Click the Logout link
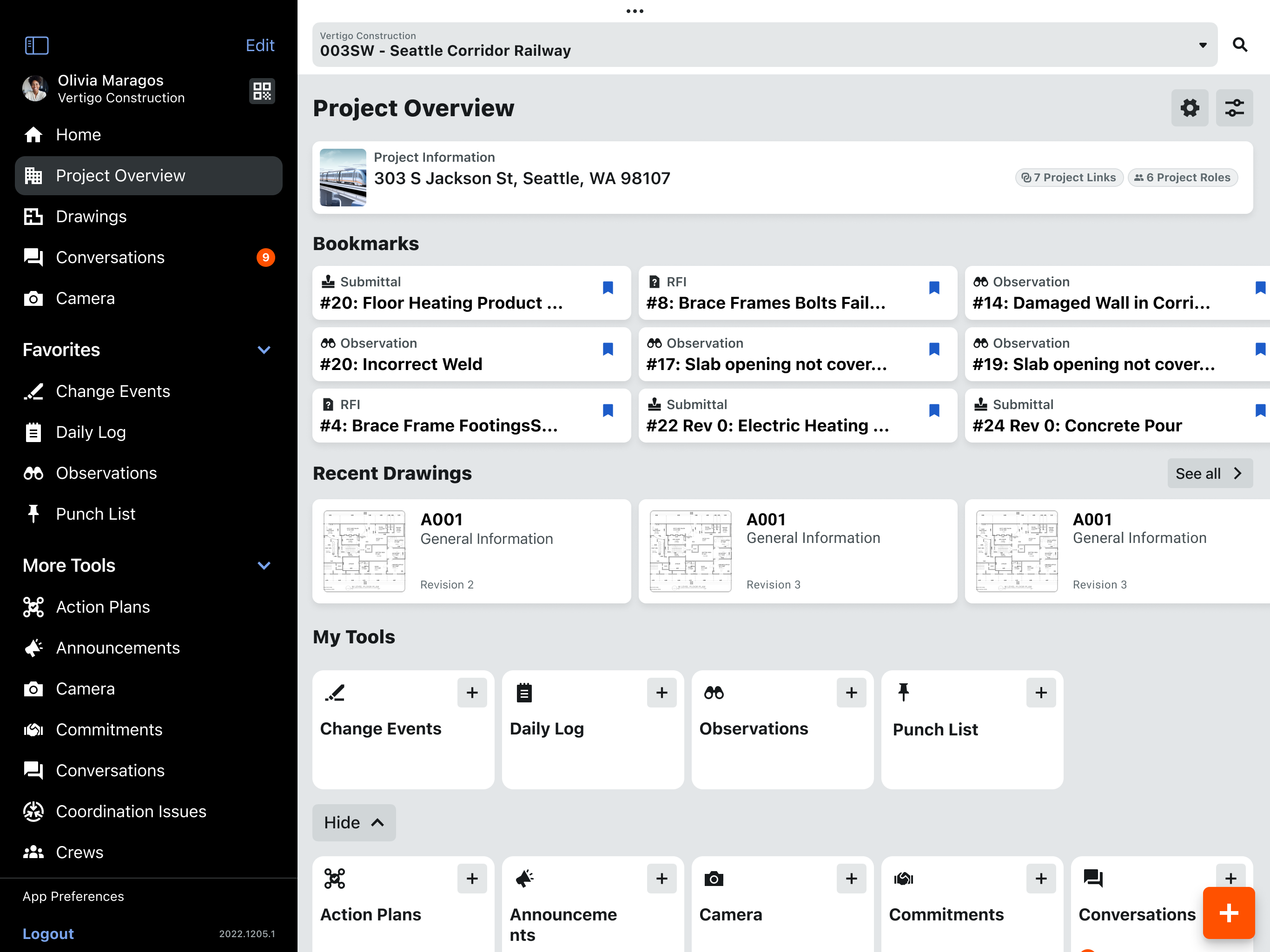Image resolution: width=1270 pixels, height=952 pixels. click(48, 933)
